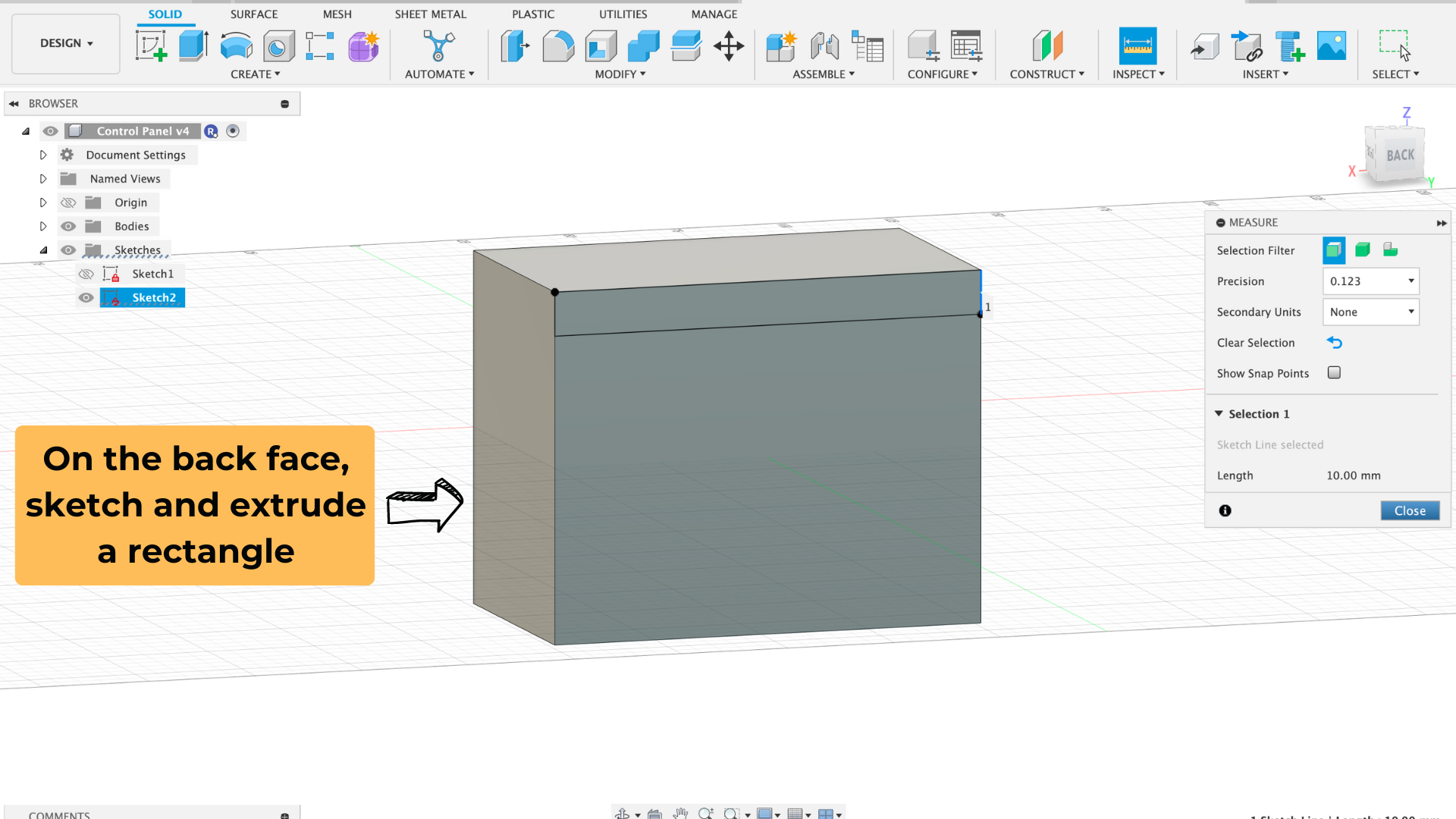
Task: Activate the Move/Copy arrows icon
Action: [x=729, y=46]
